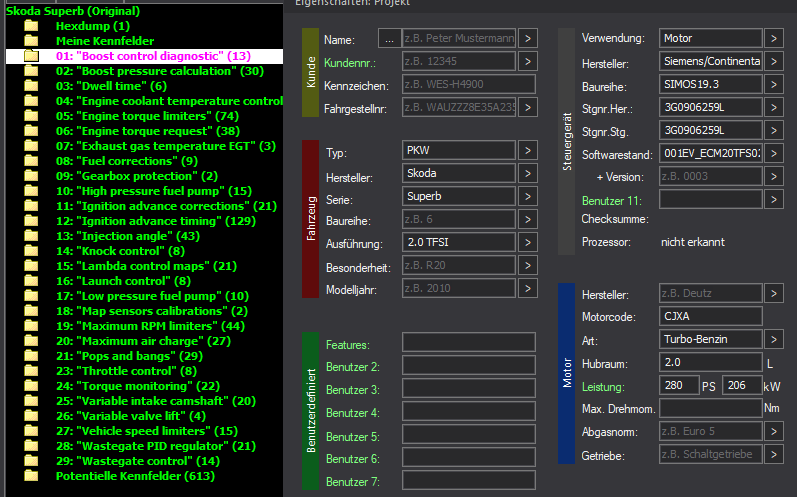Open the arrow list for Hersteller Skoda

pos(528,173)
